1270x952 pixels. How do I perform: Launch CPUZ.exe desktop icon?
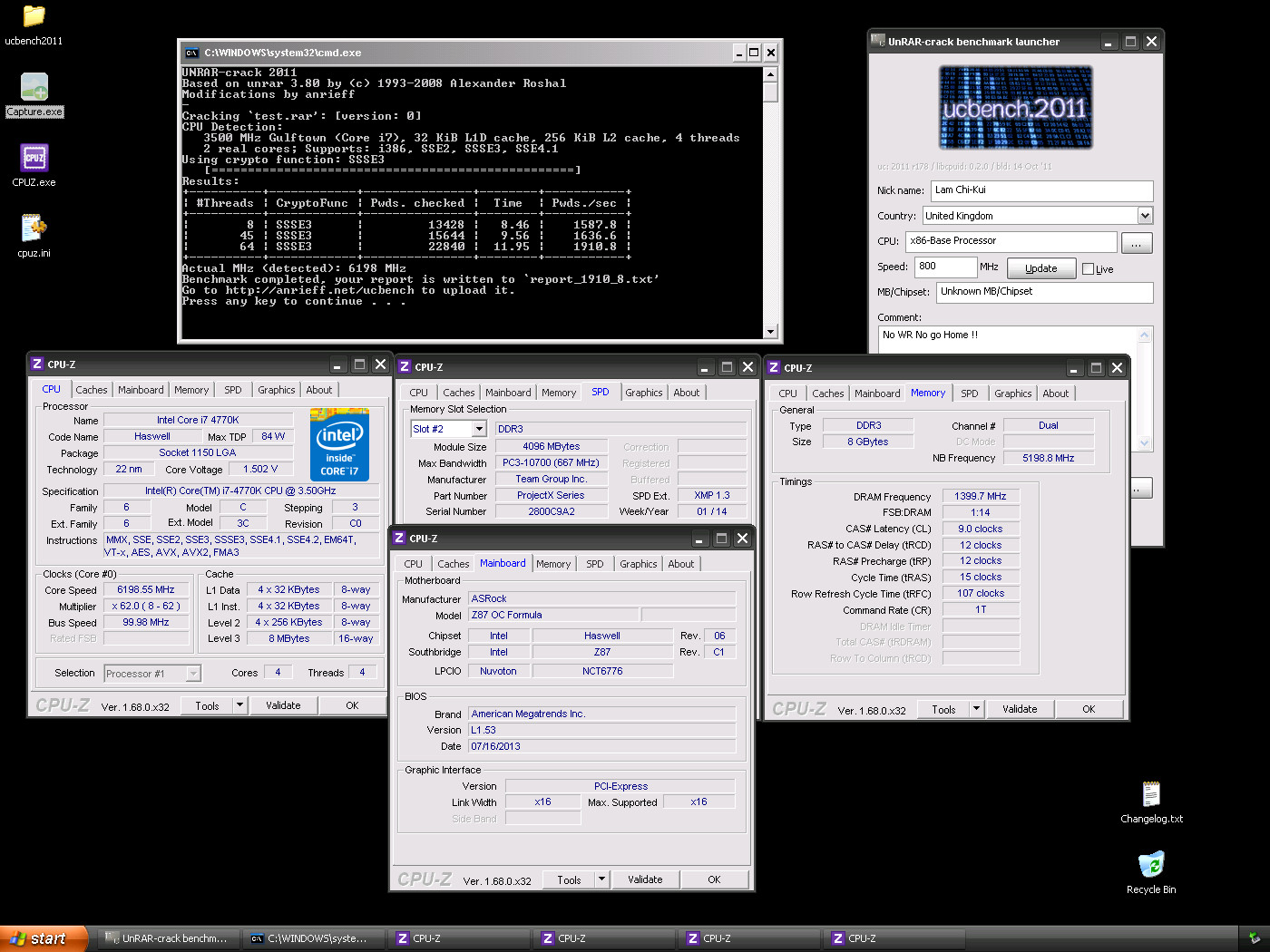34,165
